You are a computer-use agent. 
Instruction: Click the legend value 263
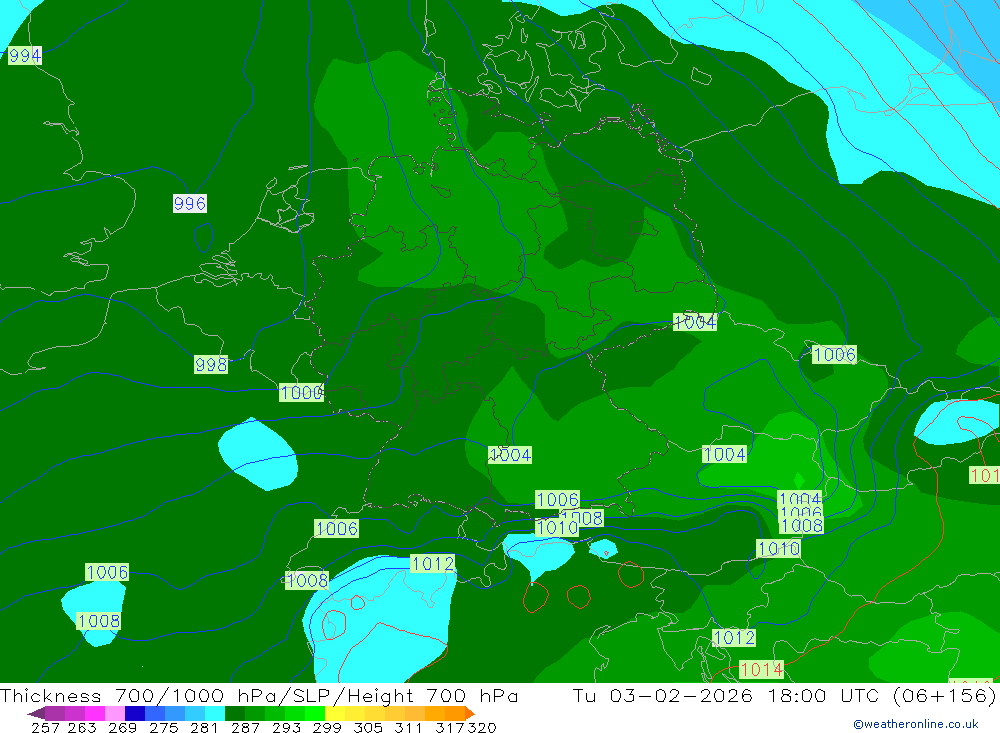point(82,727)
